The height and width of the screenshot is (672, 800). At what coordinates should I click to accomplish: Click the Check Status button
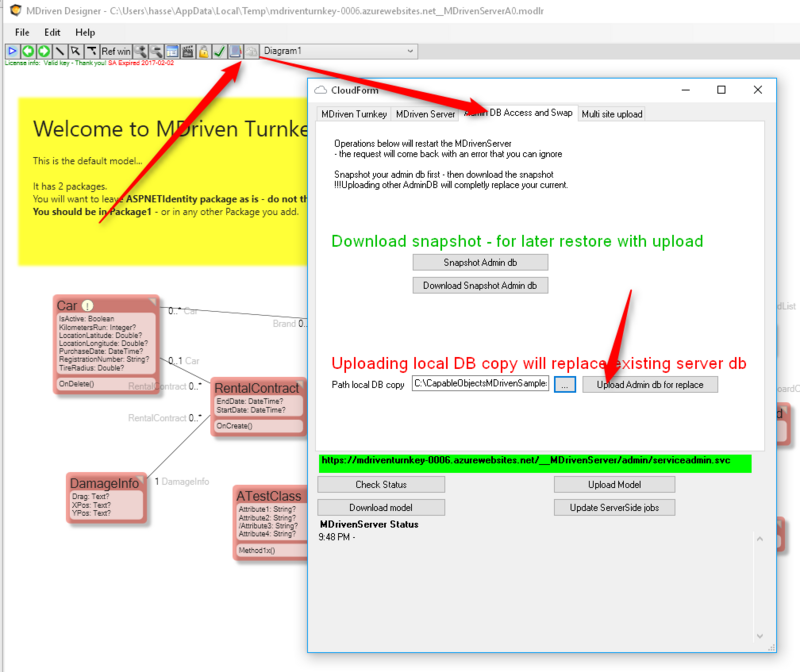[381, 484]
